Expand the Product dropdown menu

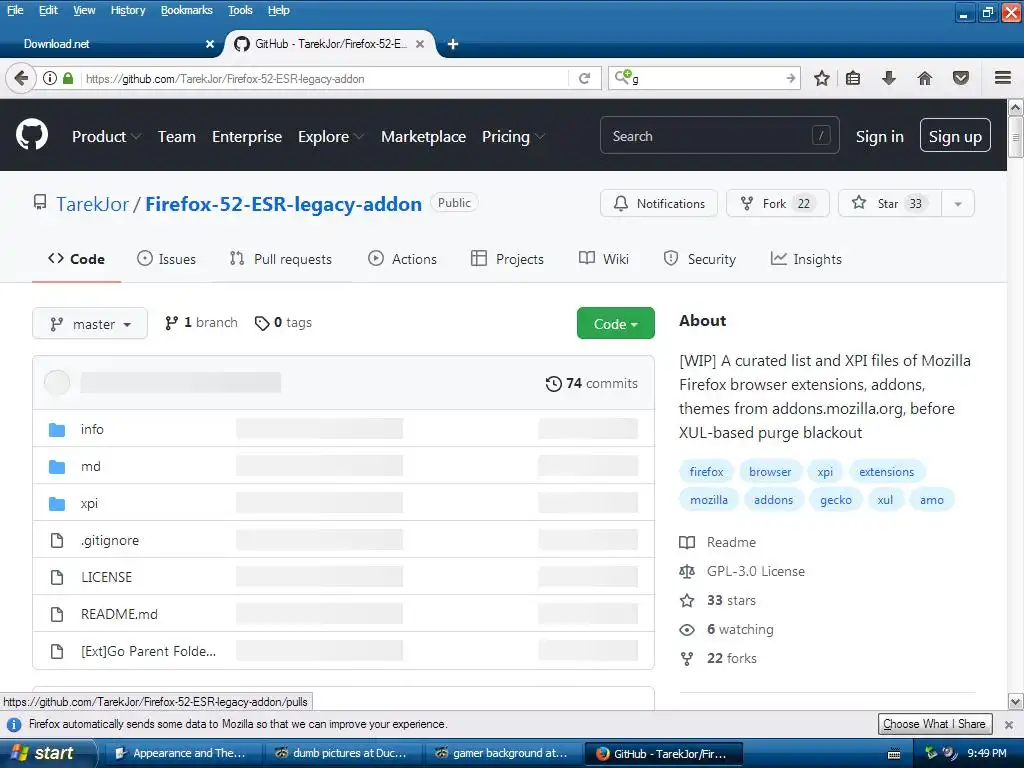coord(106,136)
